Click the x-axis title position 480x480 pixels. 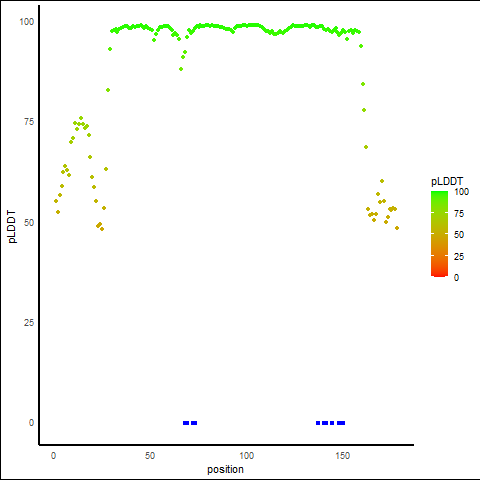(x=225, y=470)
